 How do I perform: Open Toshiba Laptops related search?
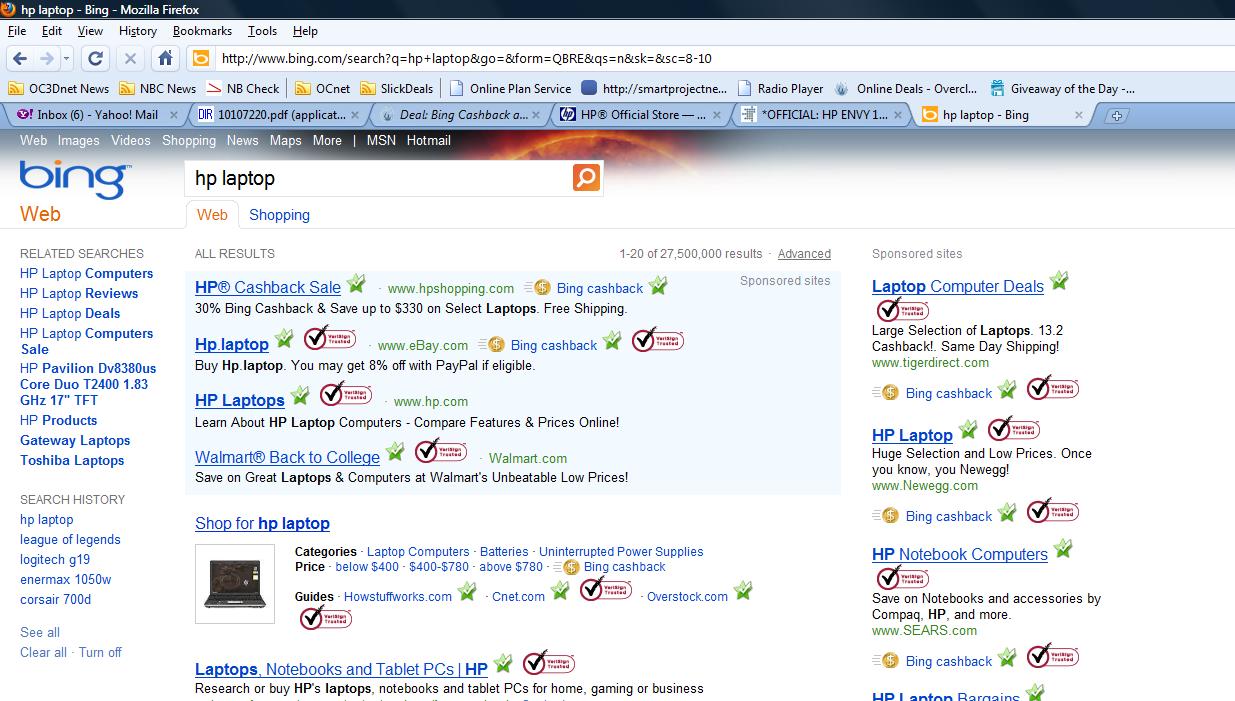point(72,460)
